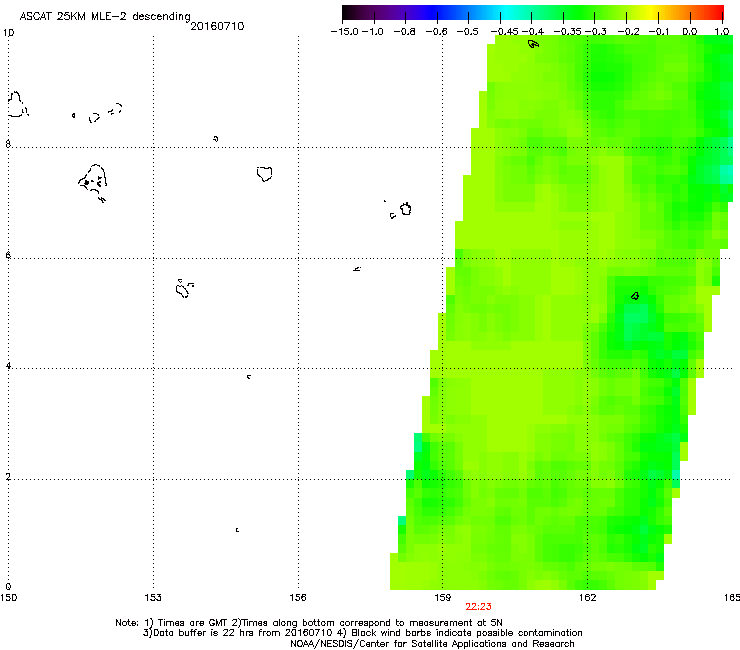The image size is (740, 650).
Task: Click the -0.2 colorbar label
Action: (x=629, y=32)
